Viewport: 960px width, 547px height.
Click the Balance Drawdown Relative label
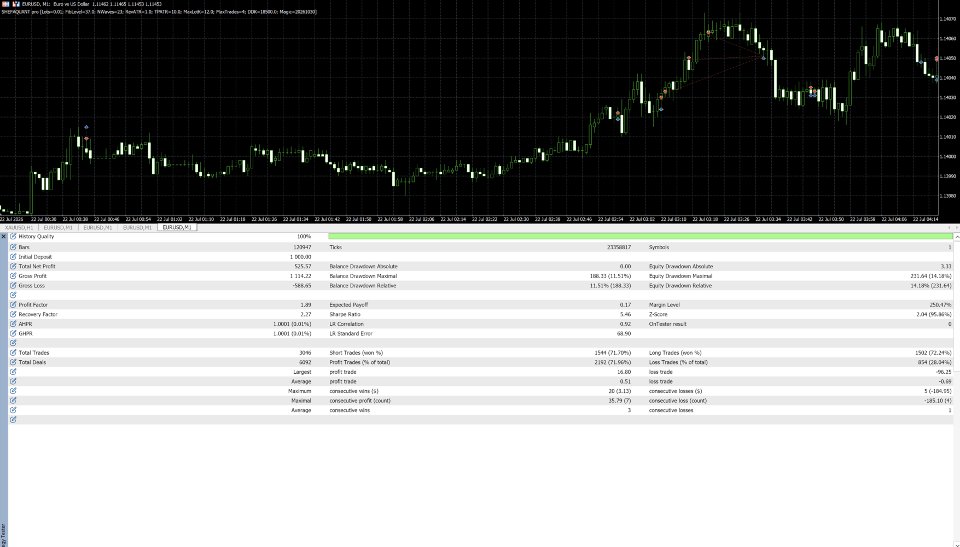coord(362,285)
